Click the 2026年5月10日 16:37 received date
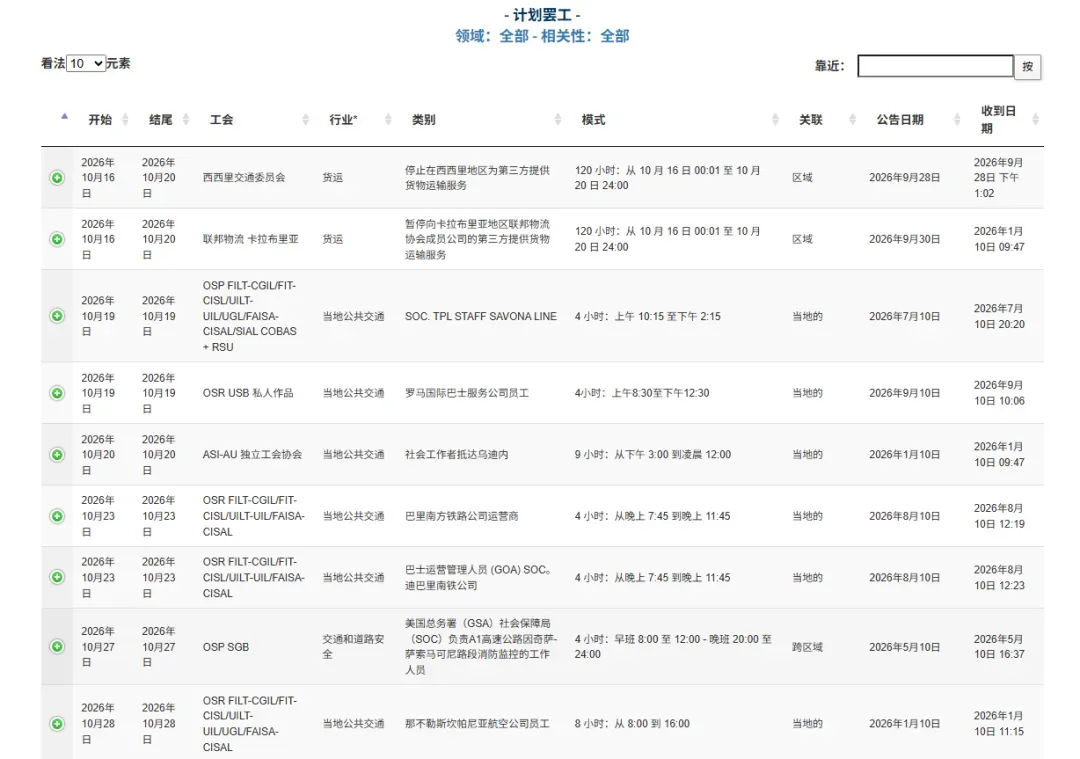Image resolution: width=1080 pixels, height=759 pixels. [x=999, y=647]
